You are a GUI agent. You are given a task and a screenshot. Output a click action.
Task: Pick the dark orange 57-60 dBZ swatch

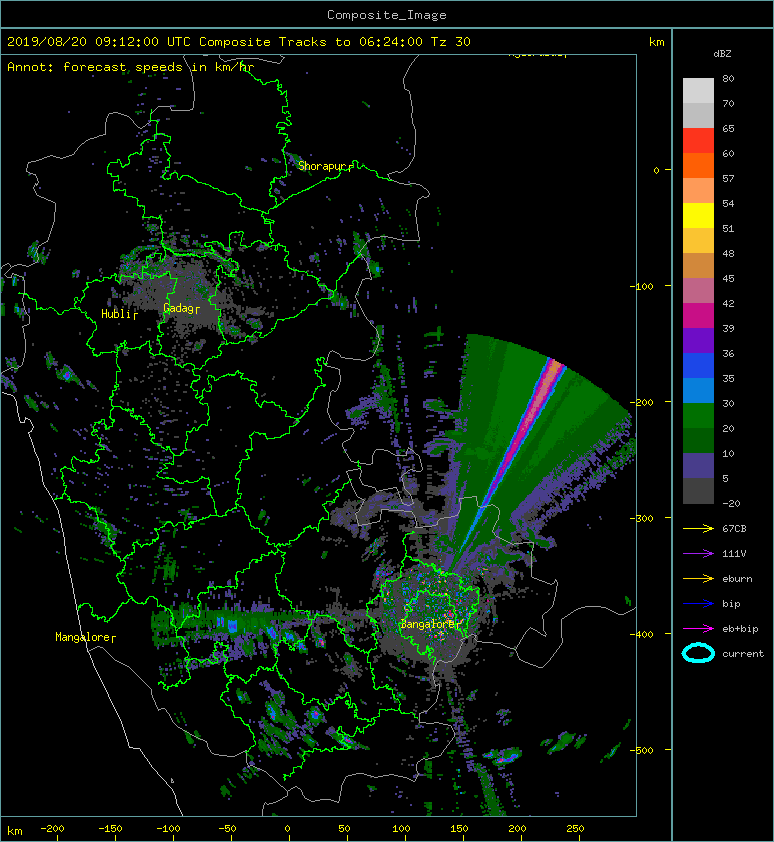698,165
